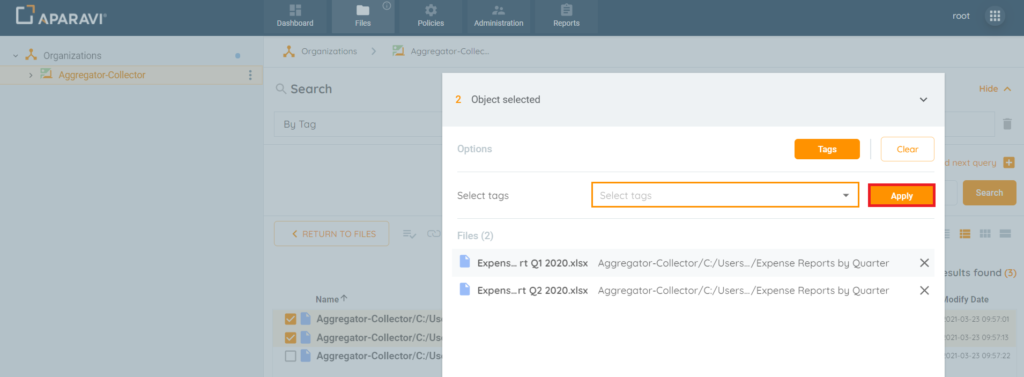Remove Q1 2020 expense file with X
Viewport: 1024px width, 377px height.
(x=924, y=263)
